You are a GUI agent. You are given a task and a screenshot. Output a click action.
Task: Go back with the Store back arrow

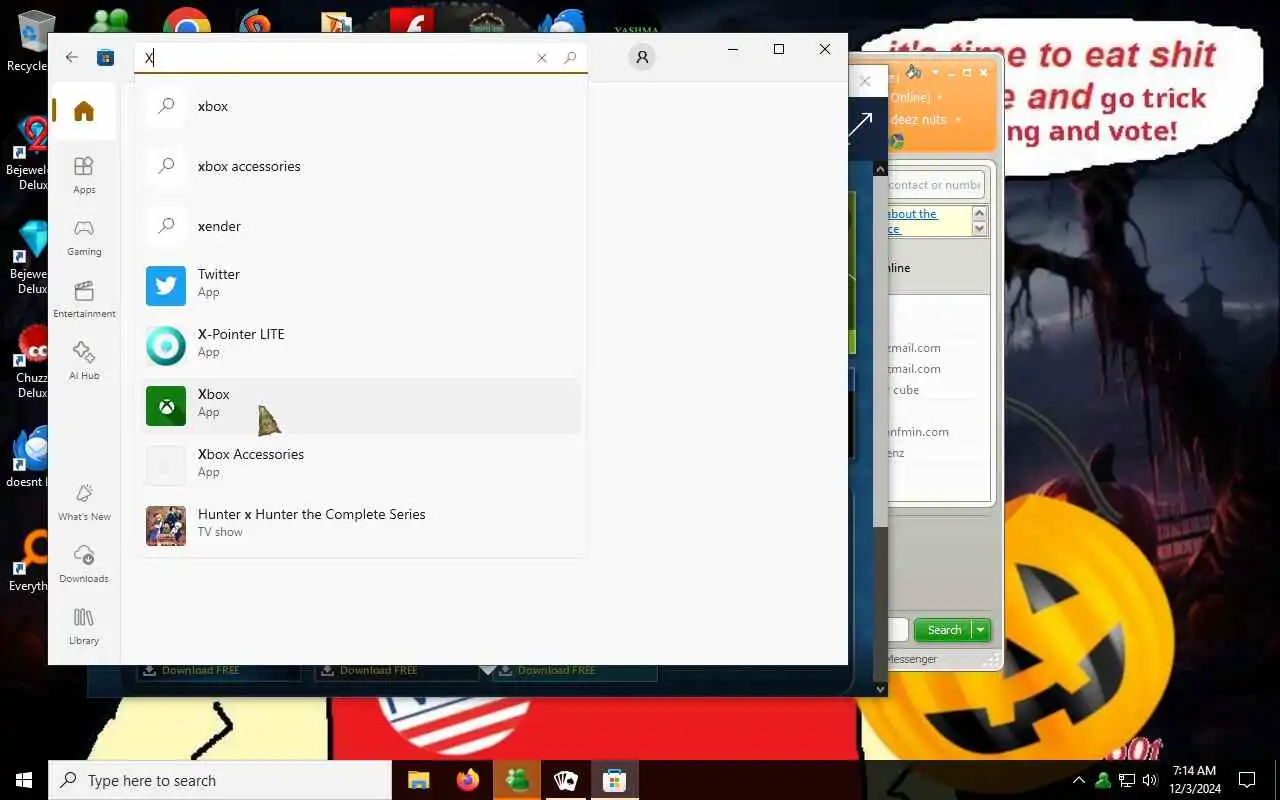coord(72,58)
